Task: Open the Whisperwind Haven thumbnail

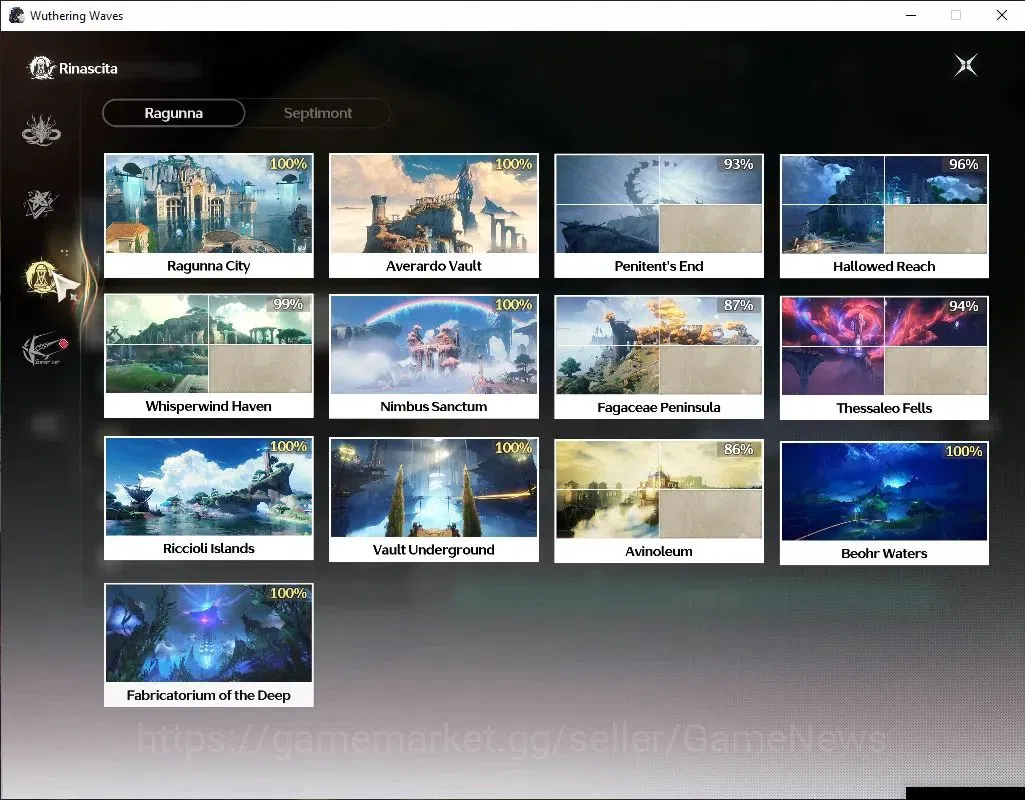Action: (209, 356)
